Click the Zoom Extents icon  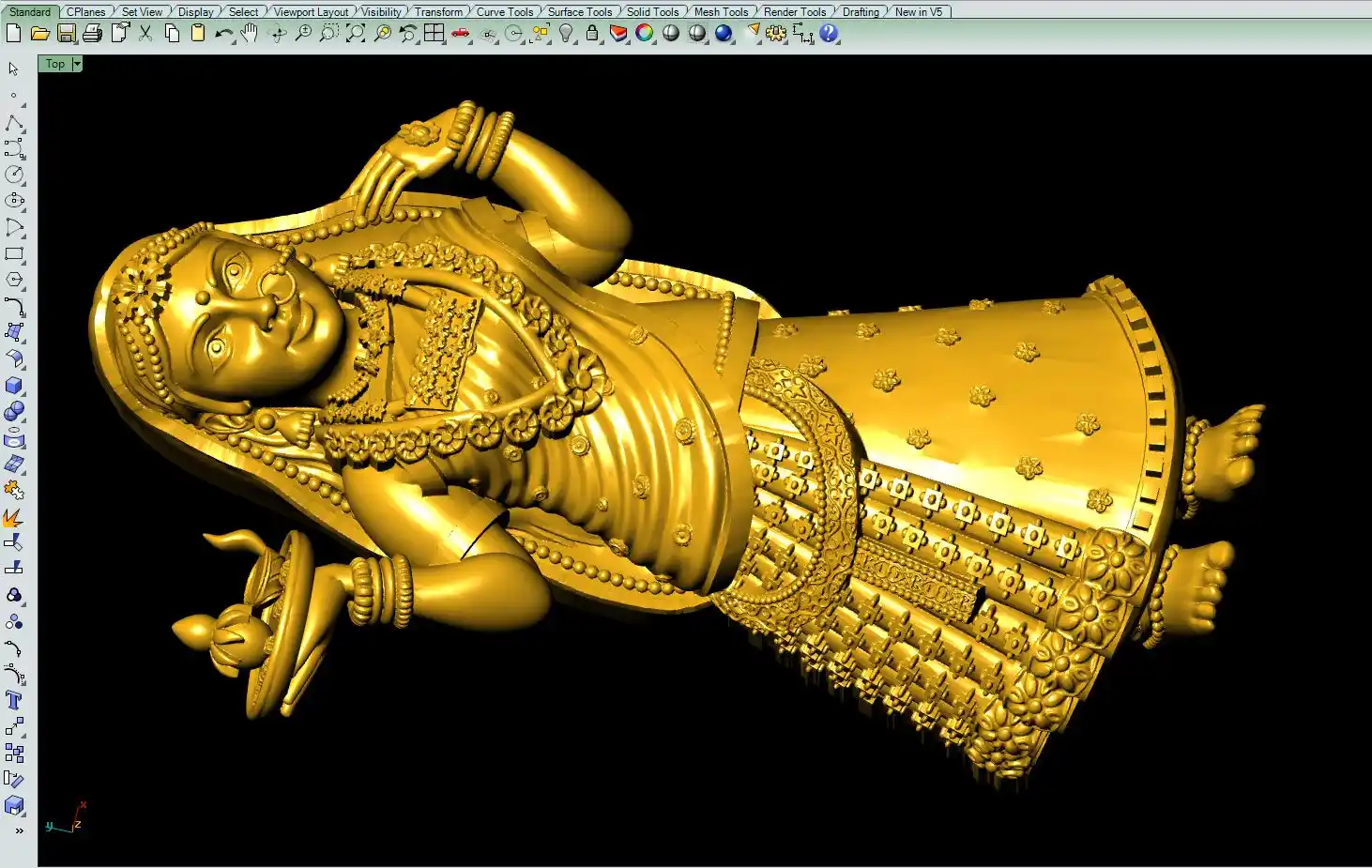356,34
